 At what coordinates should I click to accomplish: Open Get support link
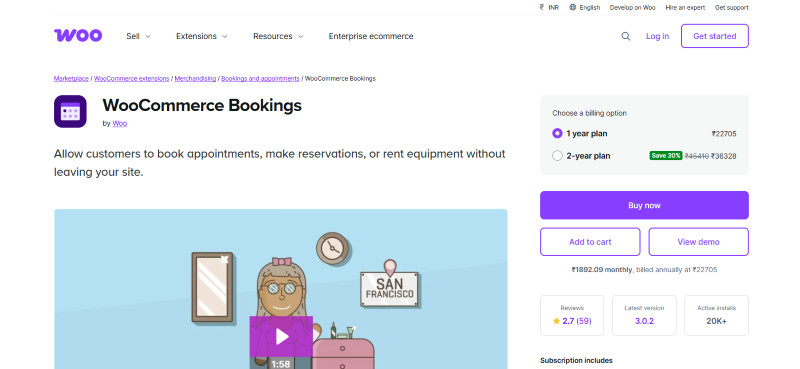tap(732, 8)
